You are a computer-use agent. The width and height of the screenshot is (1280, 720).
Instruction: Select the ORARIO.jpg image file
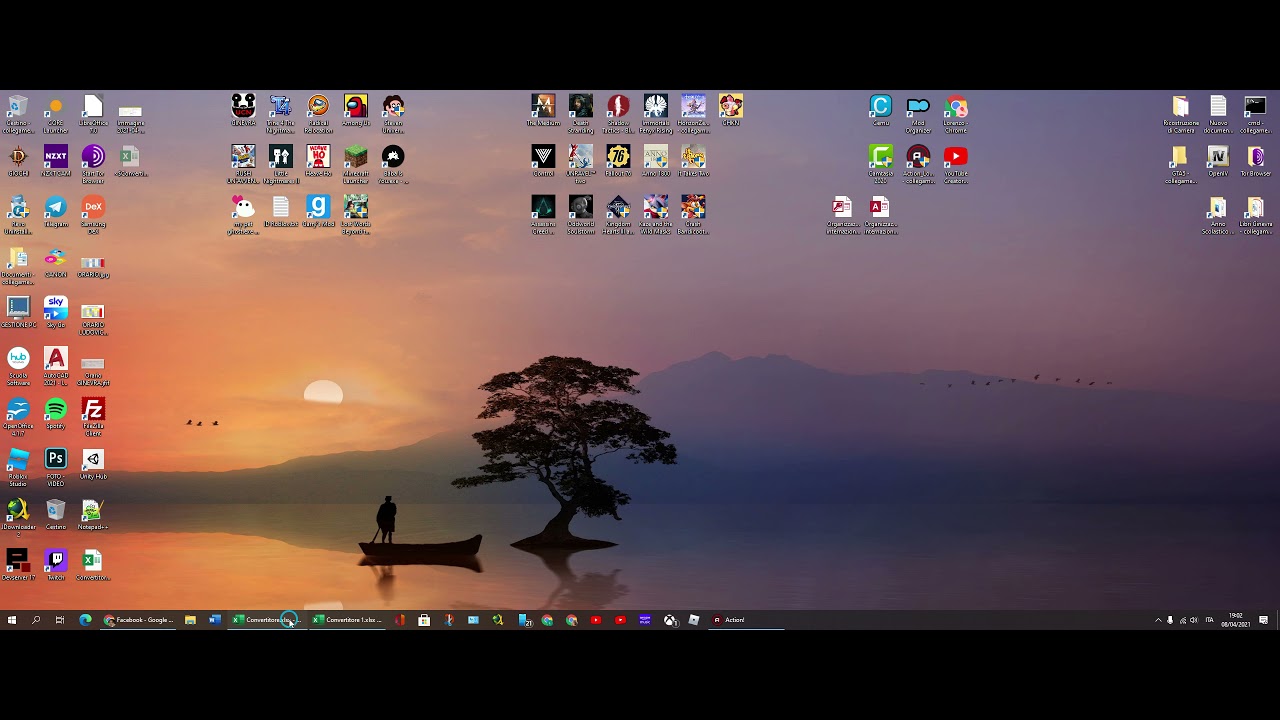pos(93,265)
